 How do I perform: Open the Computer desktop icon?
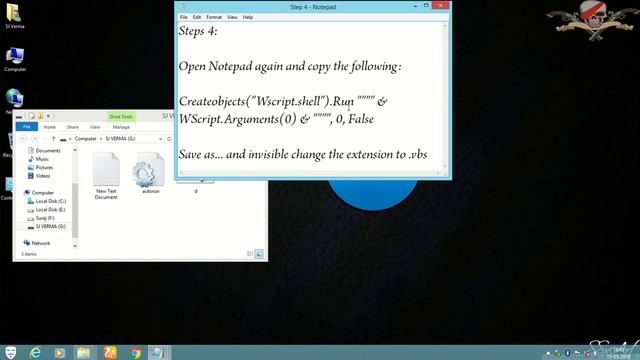click(x=15, y=59)
